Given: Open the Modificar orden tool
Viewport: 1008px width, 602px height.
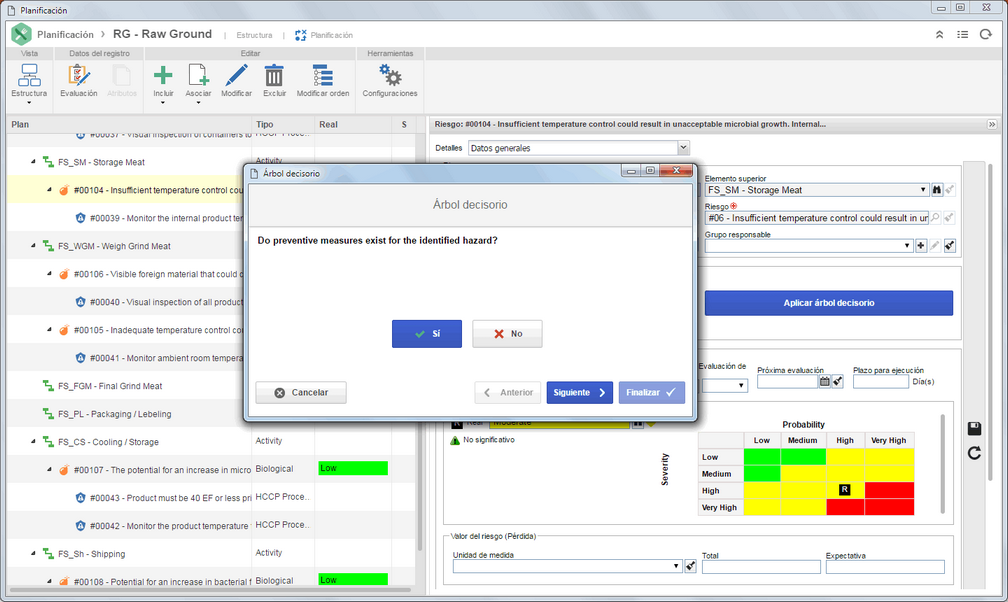Looking at the screenshot, I should pyautogui.click(x=323, y=81).
